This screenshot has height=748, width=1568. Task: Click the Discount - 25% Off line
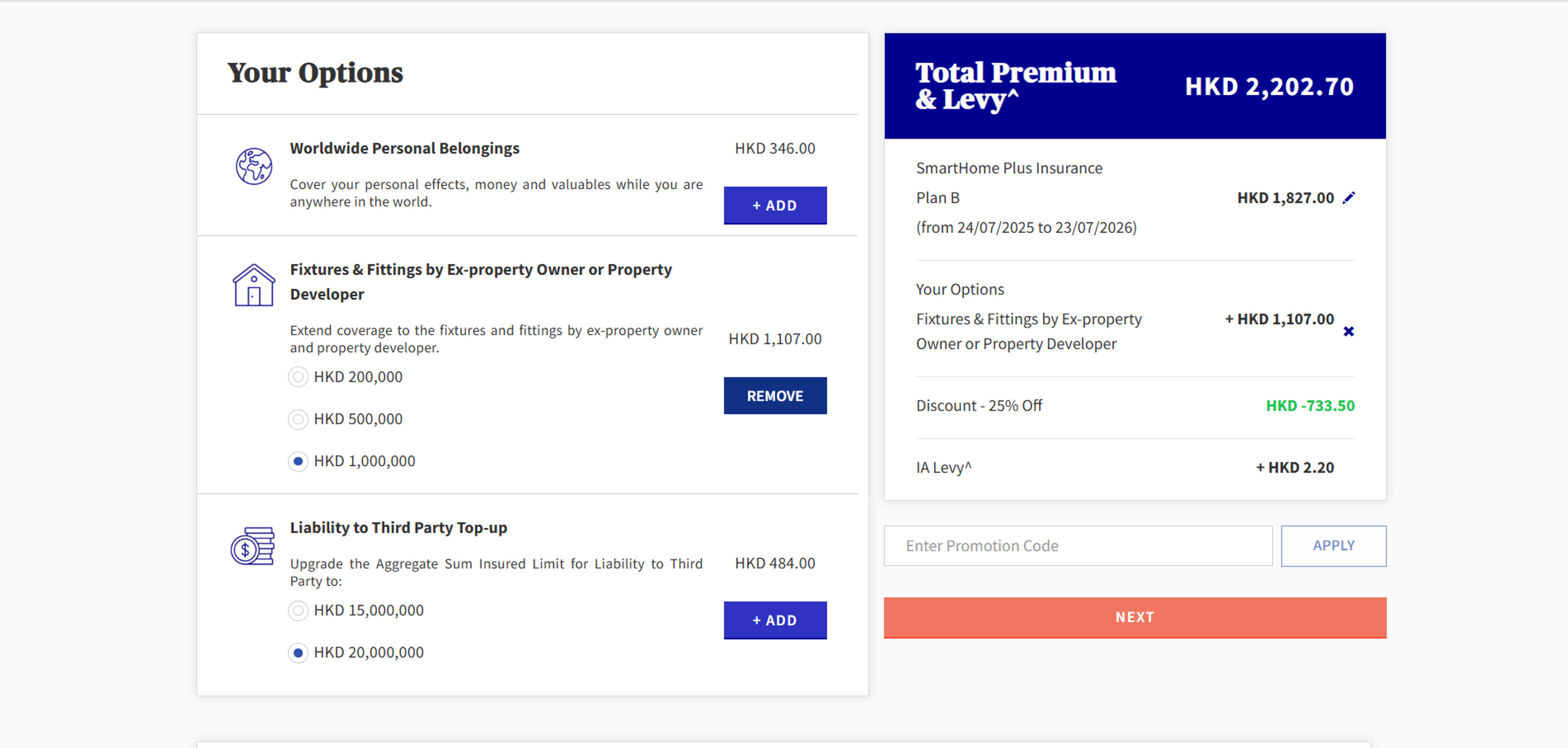coord(1135,406)
